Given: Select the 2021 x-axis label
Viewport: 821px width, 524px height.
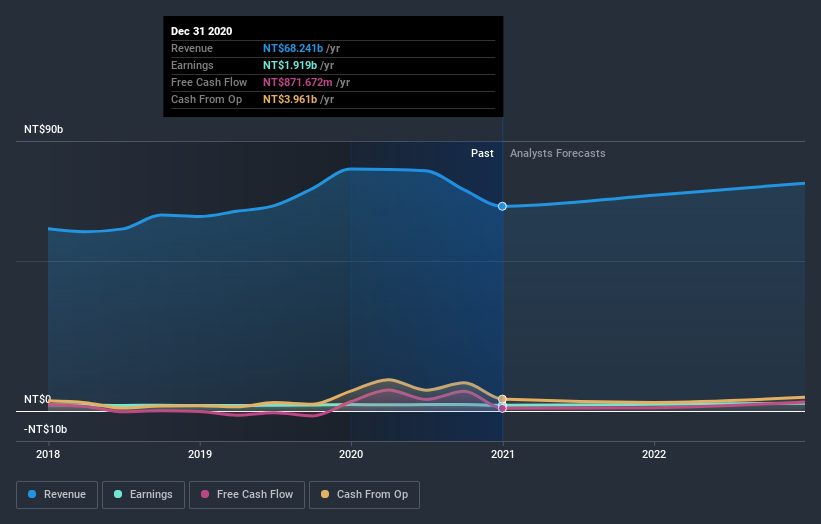Looking at the screenshot, I should [x=503, y=454].
